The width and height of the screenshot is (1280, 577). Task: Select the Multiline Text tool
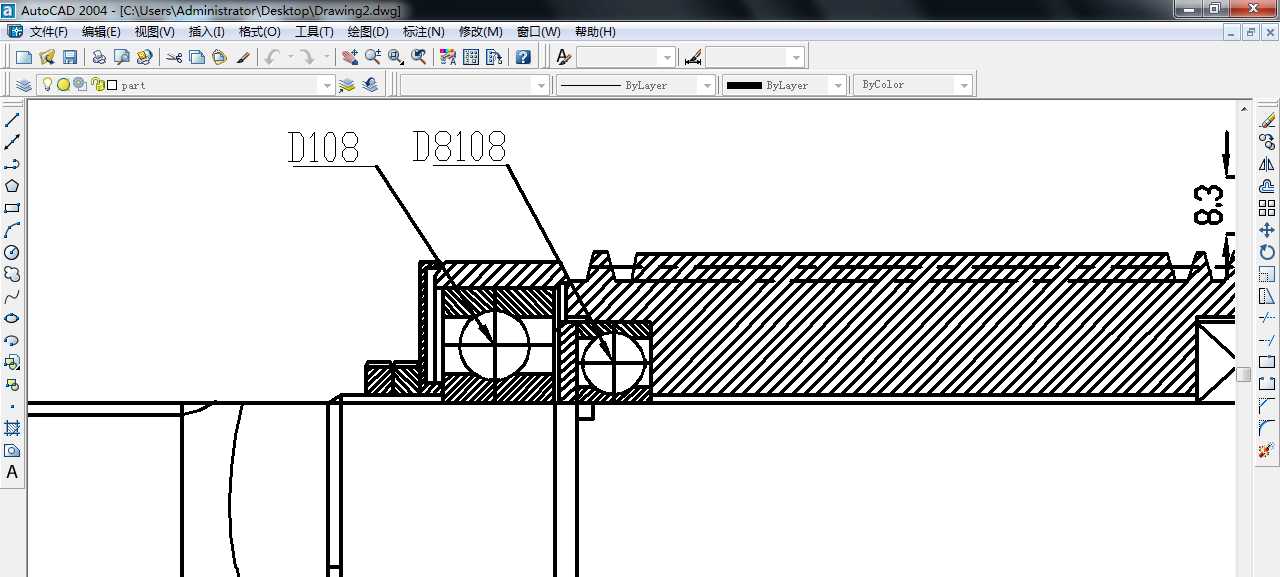(12, 472)
